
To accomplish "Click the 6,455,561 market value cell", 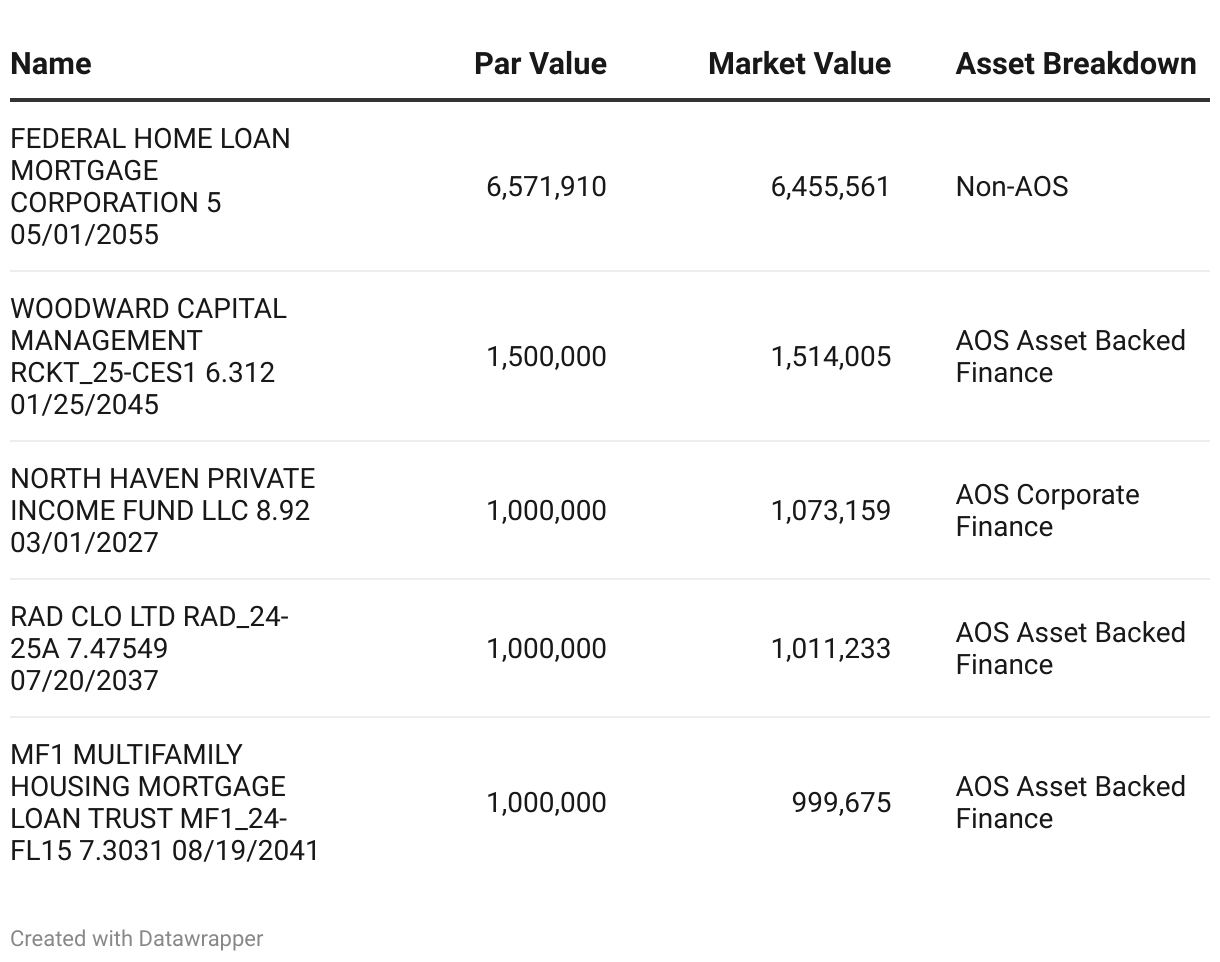I will click(x=830, y=187).
